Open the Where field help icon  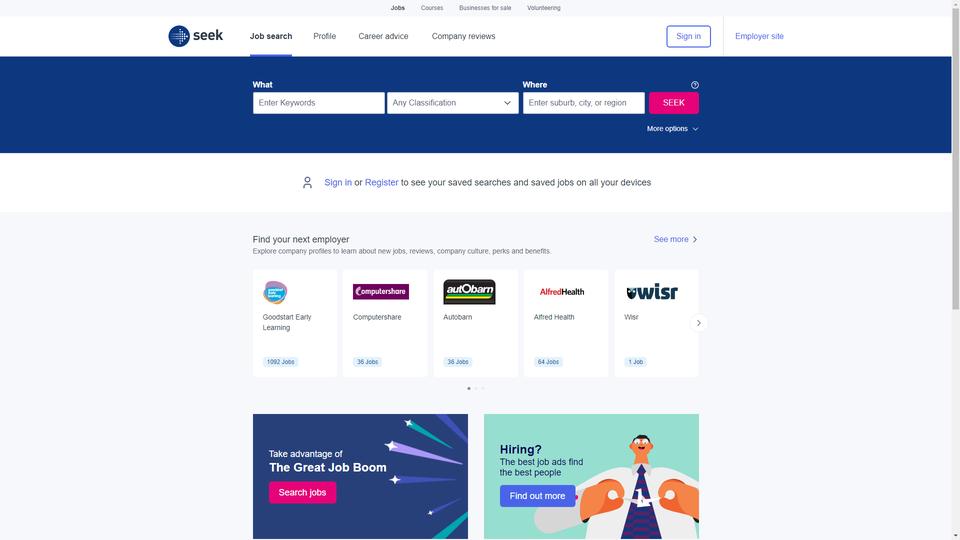tap(694, 85)
